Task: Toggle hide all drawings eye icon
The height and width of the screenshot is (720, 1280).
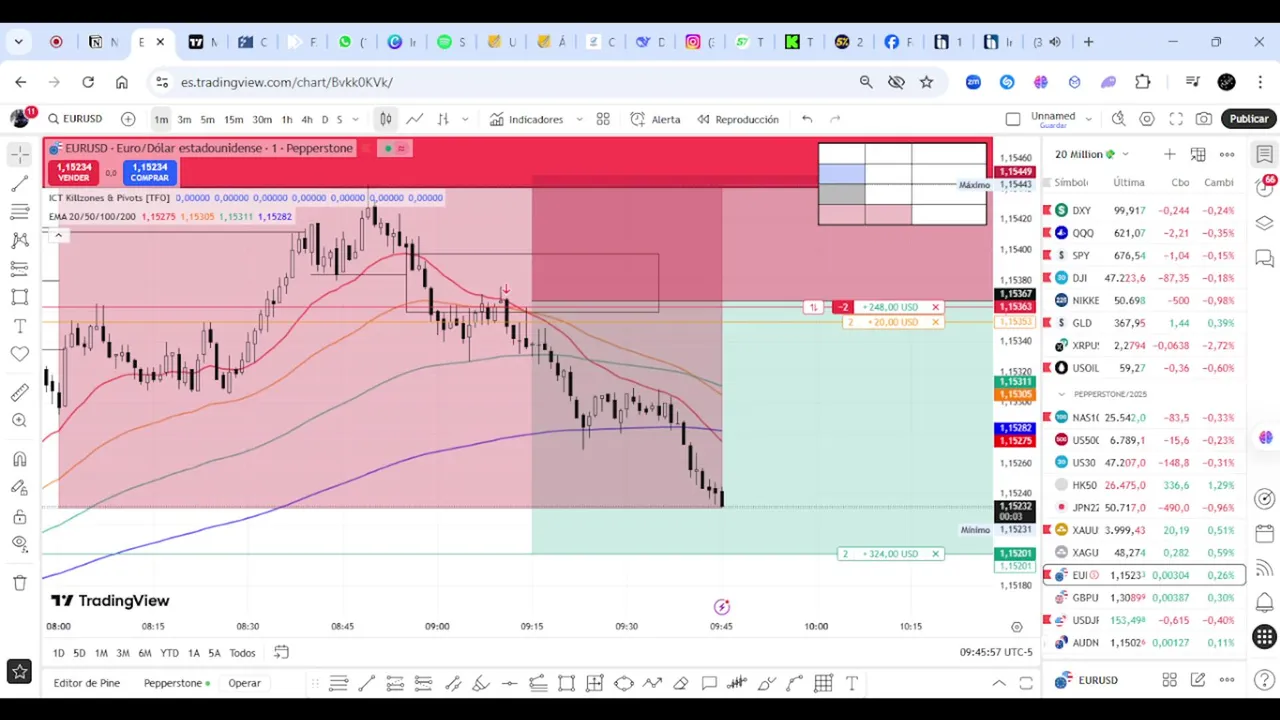Action: [x=19, y=544]
